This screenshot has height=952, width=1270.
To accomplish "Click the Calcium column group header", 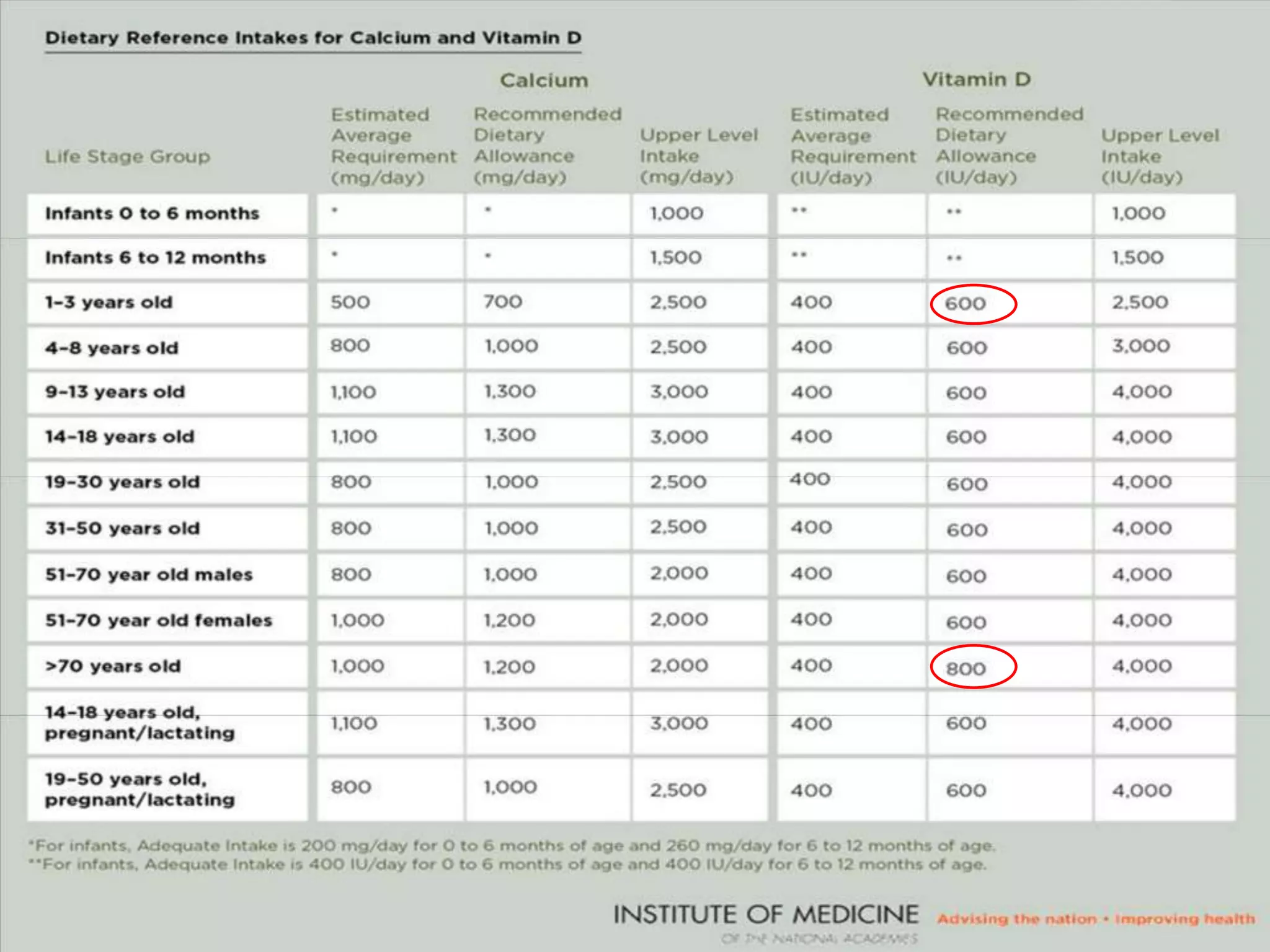I will pyautogui.click(x=544, y=80).
